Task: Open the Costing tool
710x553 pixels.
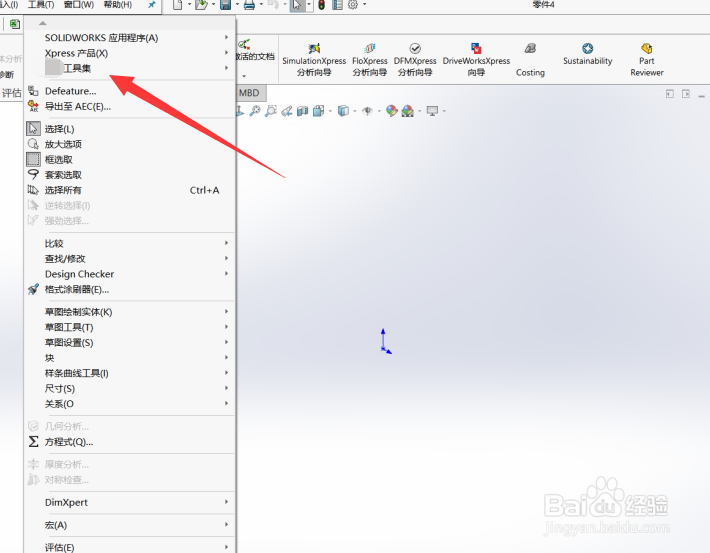Action: [530, 60]
